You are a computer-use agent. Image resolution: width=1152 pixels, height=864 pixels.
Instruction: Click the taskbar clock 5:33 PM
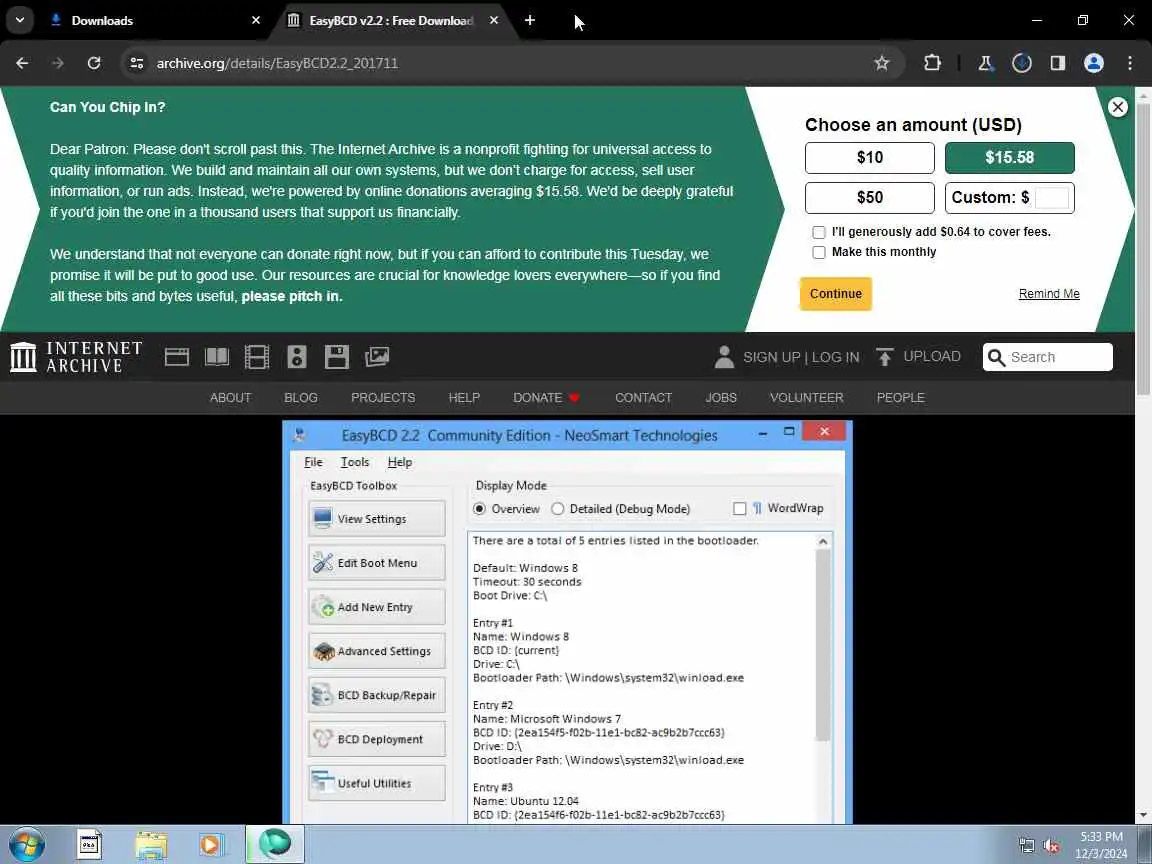pos(1101,837)
